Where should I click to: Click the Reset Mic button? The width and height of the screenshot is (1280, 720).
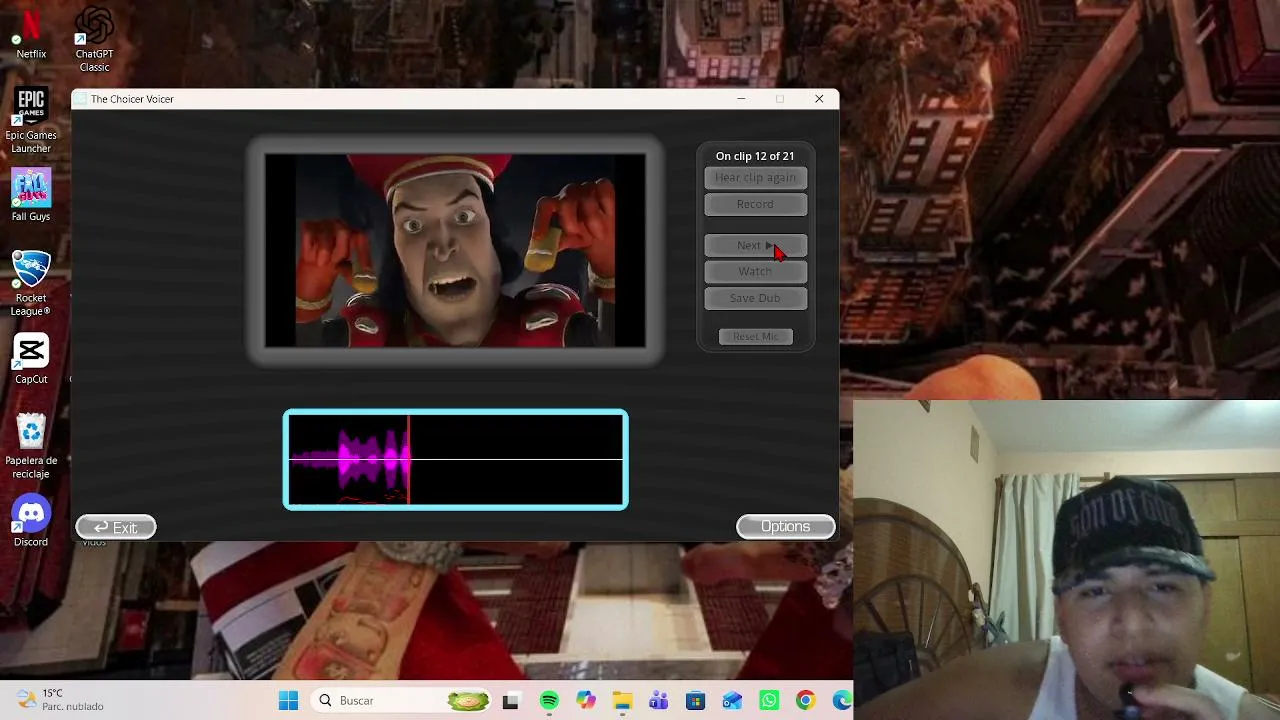(755, 337)
